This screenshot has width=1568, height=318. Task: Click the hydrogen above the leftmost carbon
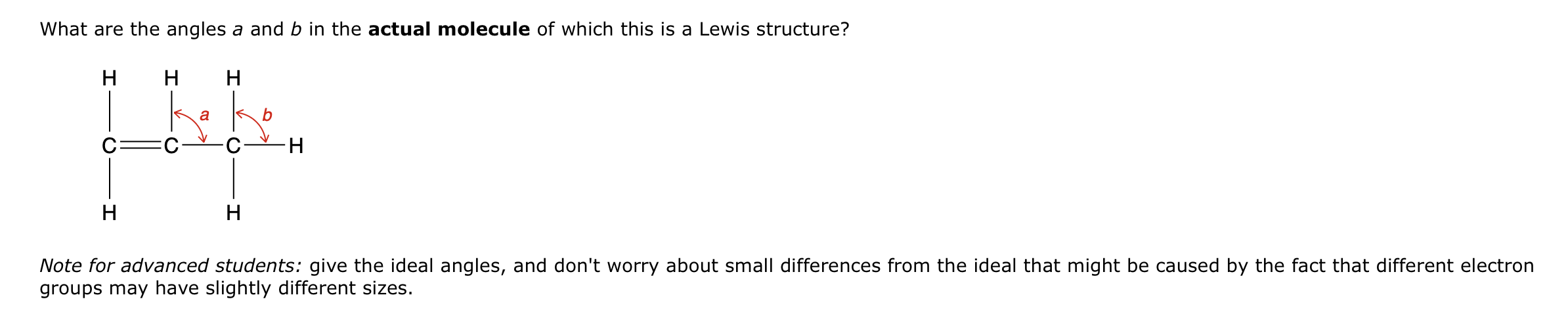tap(109, 79)
